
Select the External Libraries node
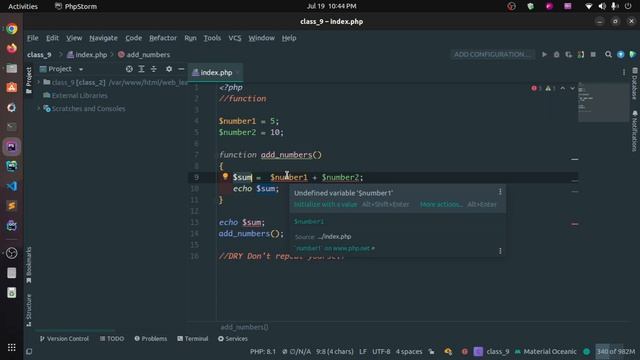point(76,96)
